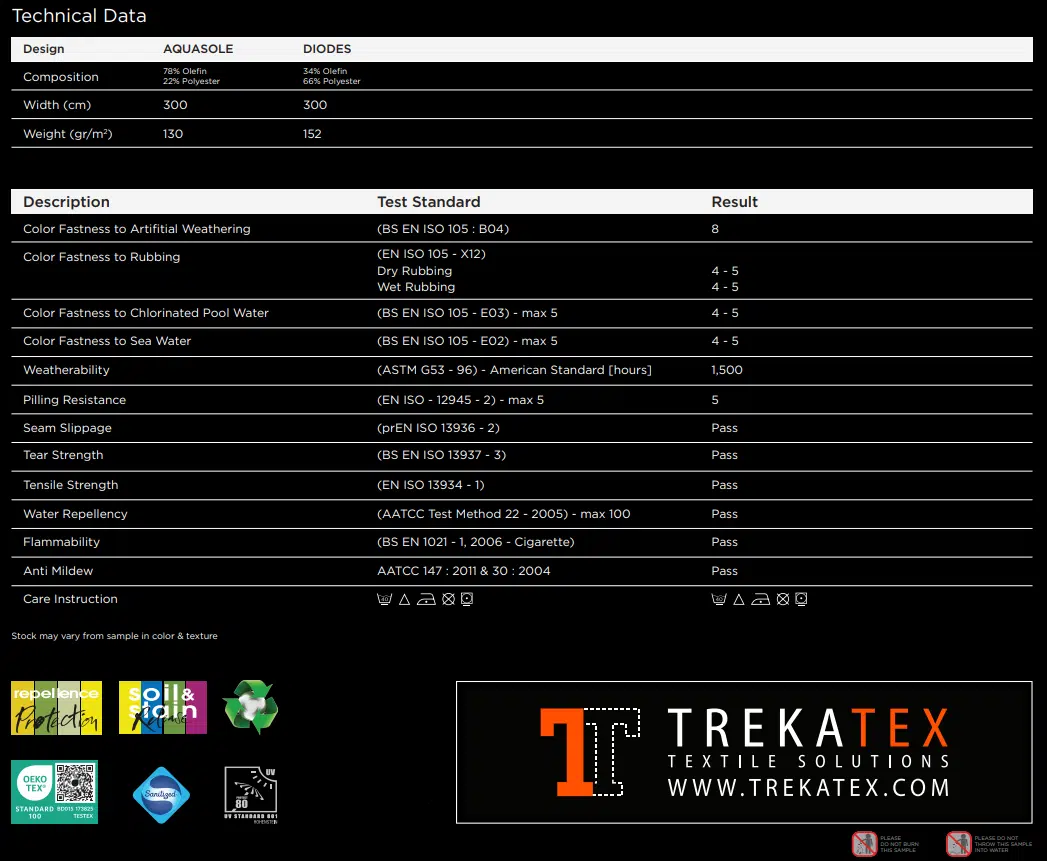
Task: Click the blue Sanitized diamond logo
Action: [x=161, y=795]
